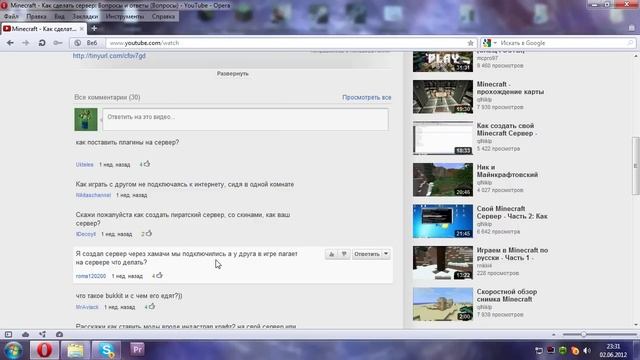The width and height of the screenshot is (640, 360).
Task: Expand description with Развернуть
Action: tap(232, 73)
